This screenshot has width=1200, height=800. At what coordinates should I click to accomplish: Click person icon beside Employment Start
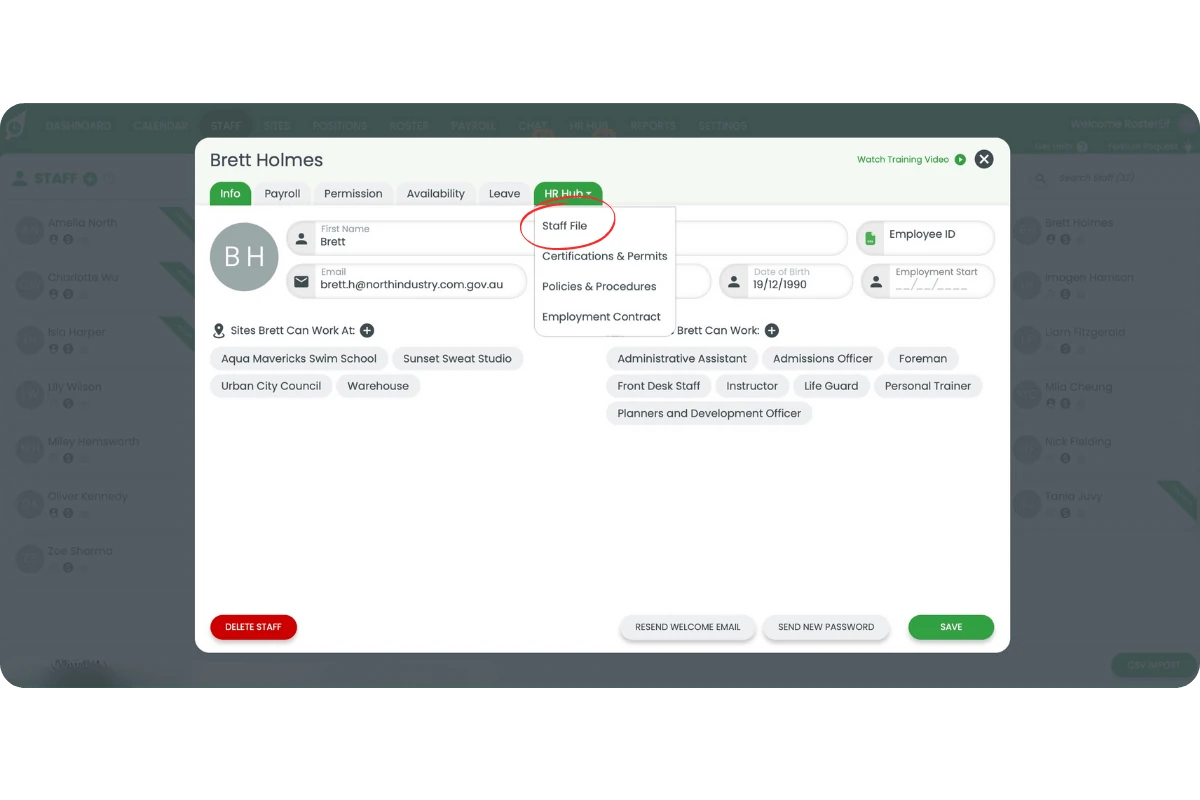coord(876,282)
